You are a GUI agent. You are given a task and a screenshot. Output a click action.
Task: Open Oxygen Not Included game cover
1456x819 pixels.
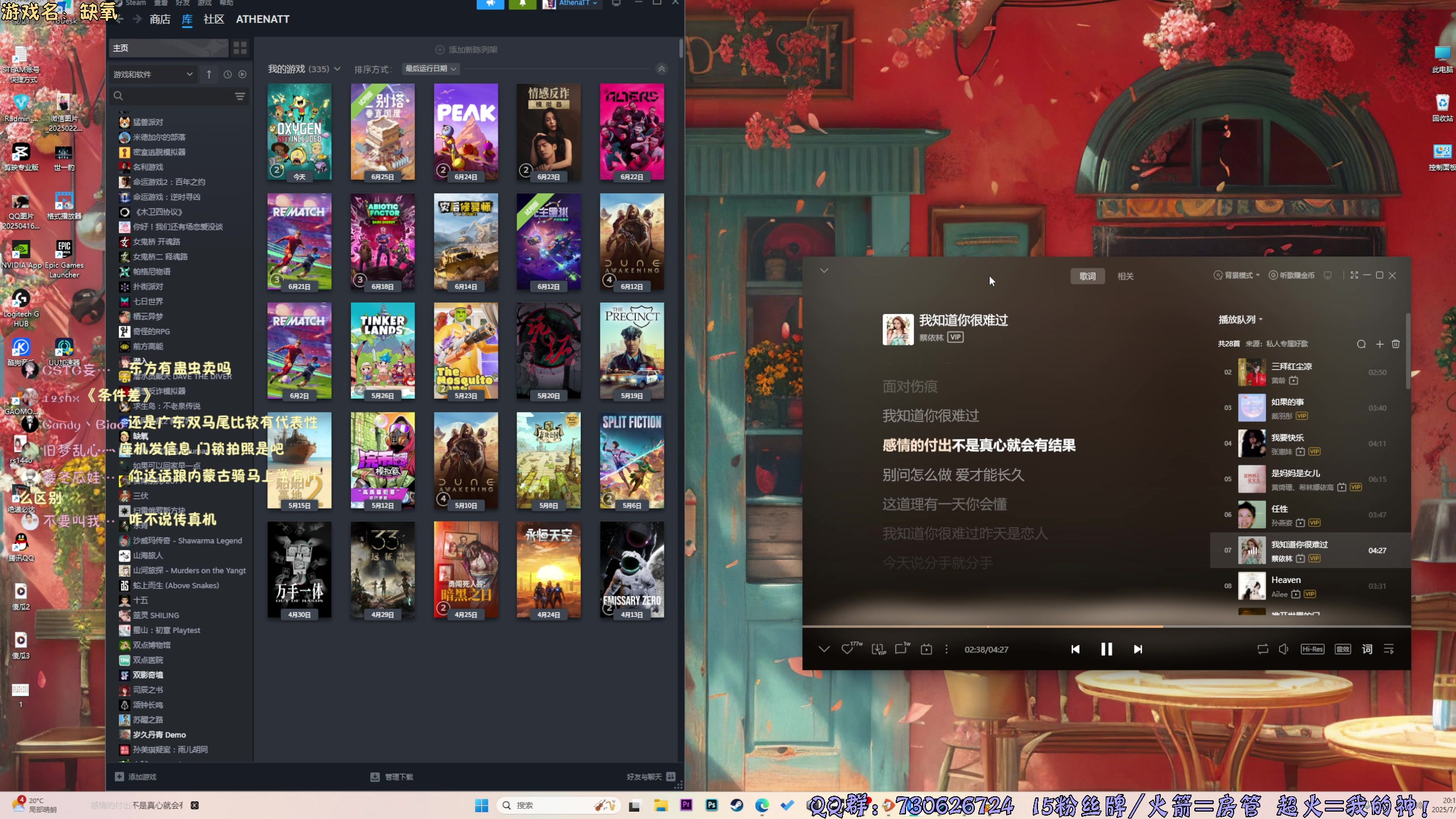(299, 132)
